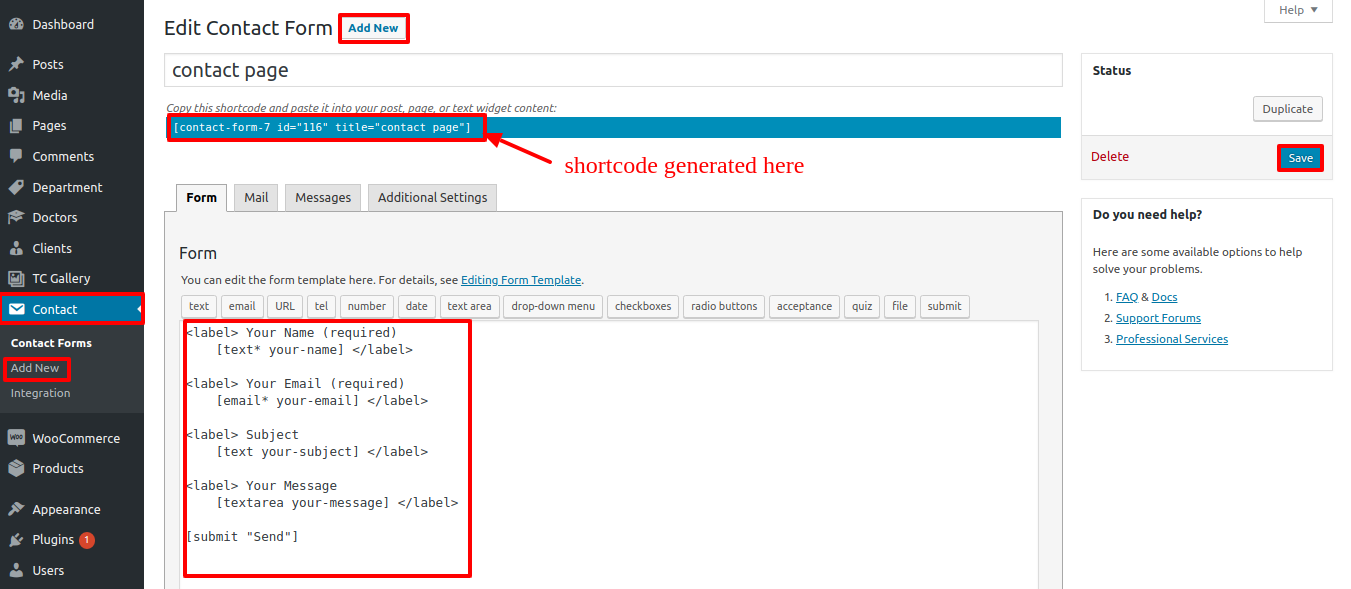Click the Media library icon

tap(16, 95)
